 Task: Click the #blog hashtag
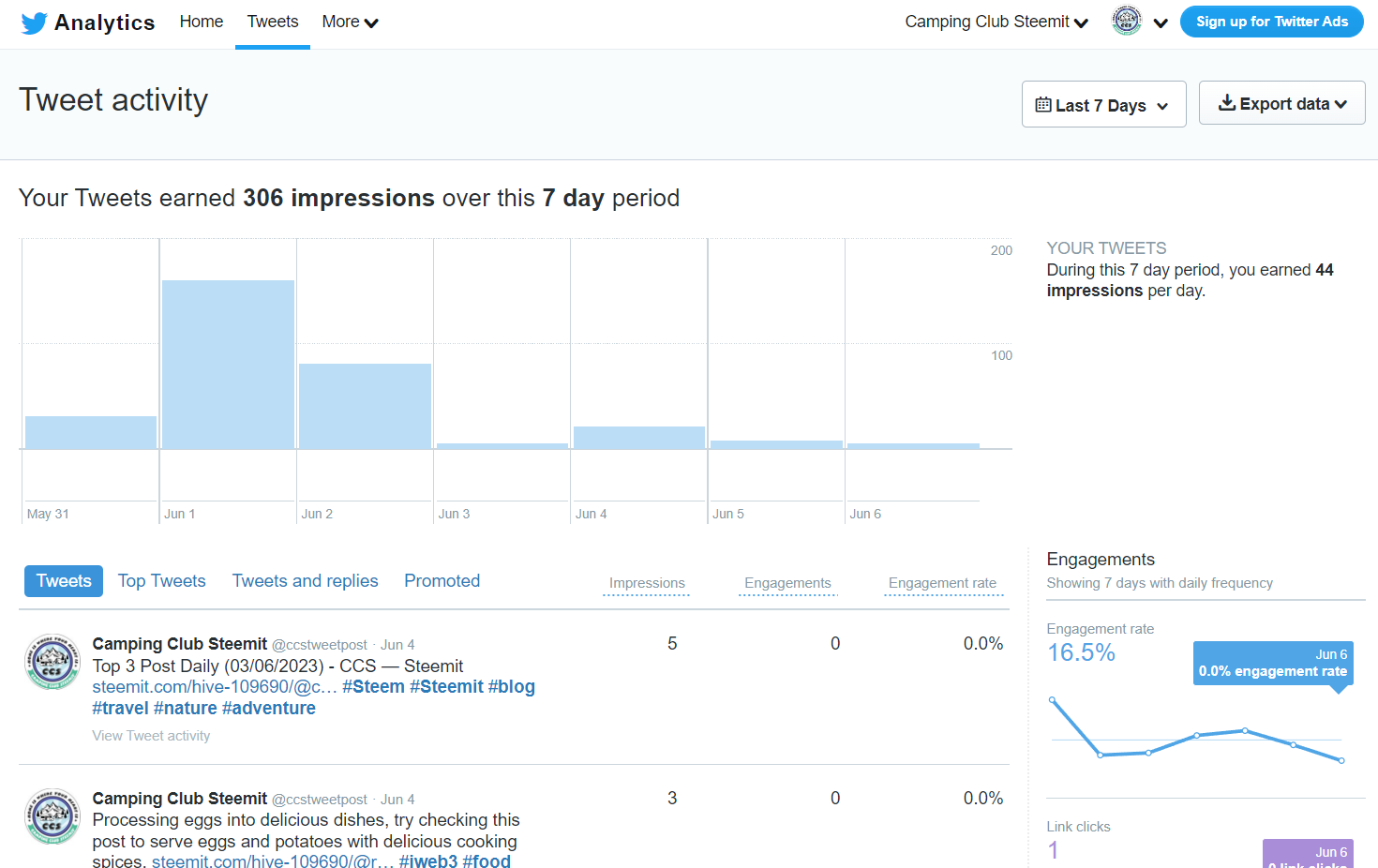[x=511, y=687]
